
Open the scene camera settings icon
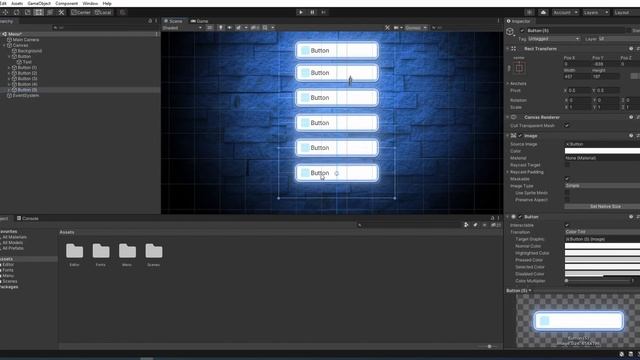click(396, 28)
